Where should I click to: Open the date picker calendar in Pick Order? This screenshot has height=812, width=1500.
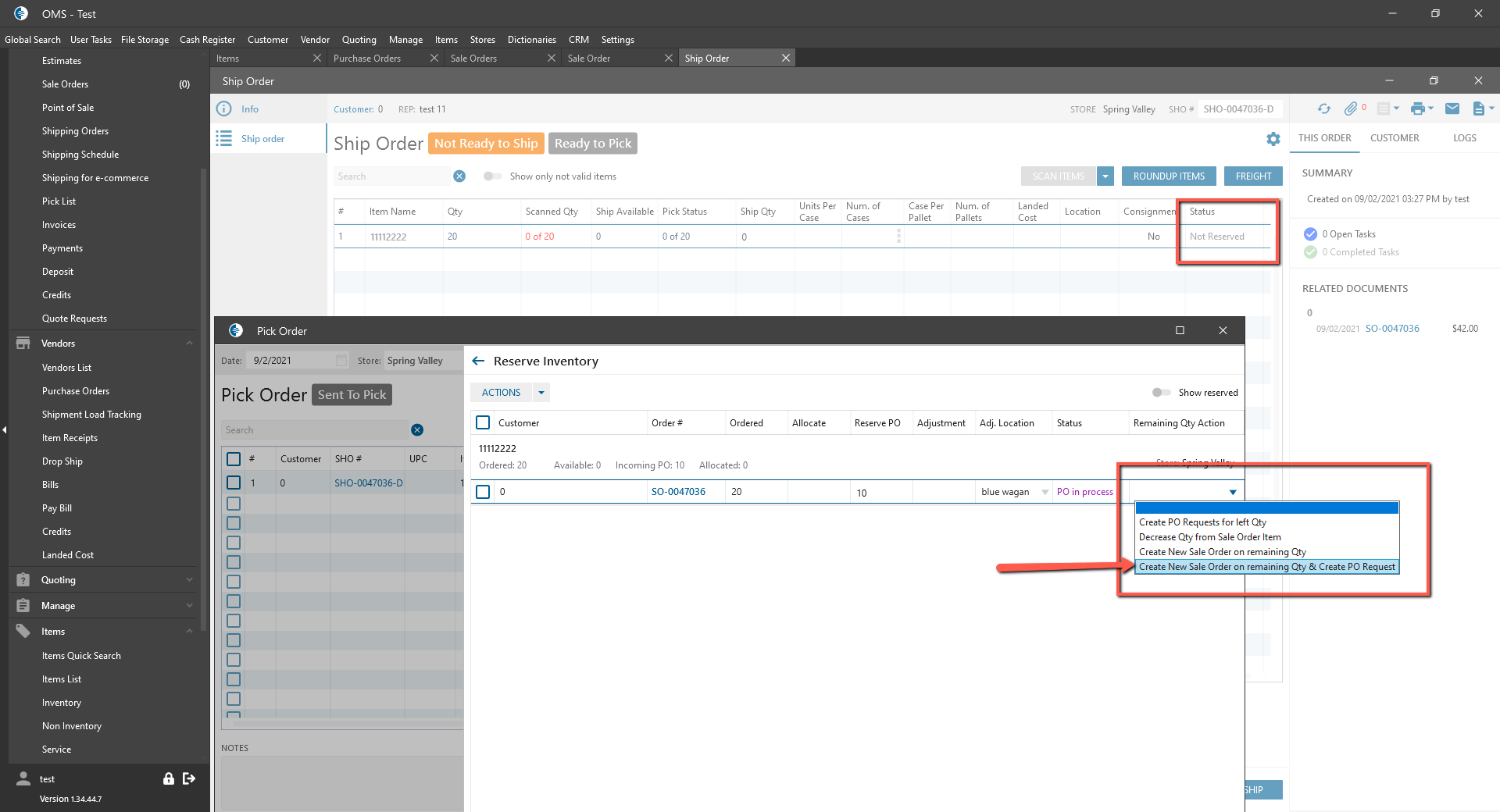(341, 361)
